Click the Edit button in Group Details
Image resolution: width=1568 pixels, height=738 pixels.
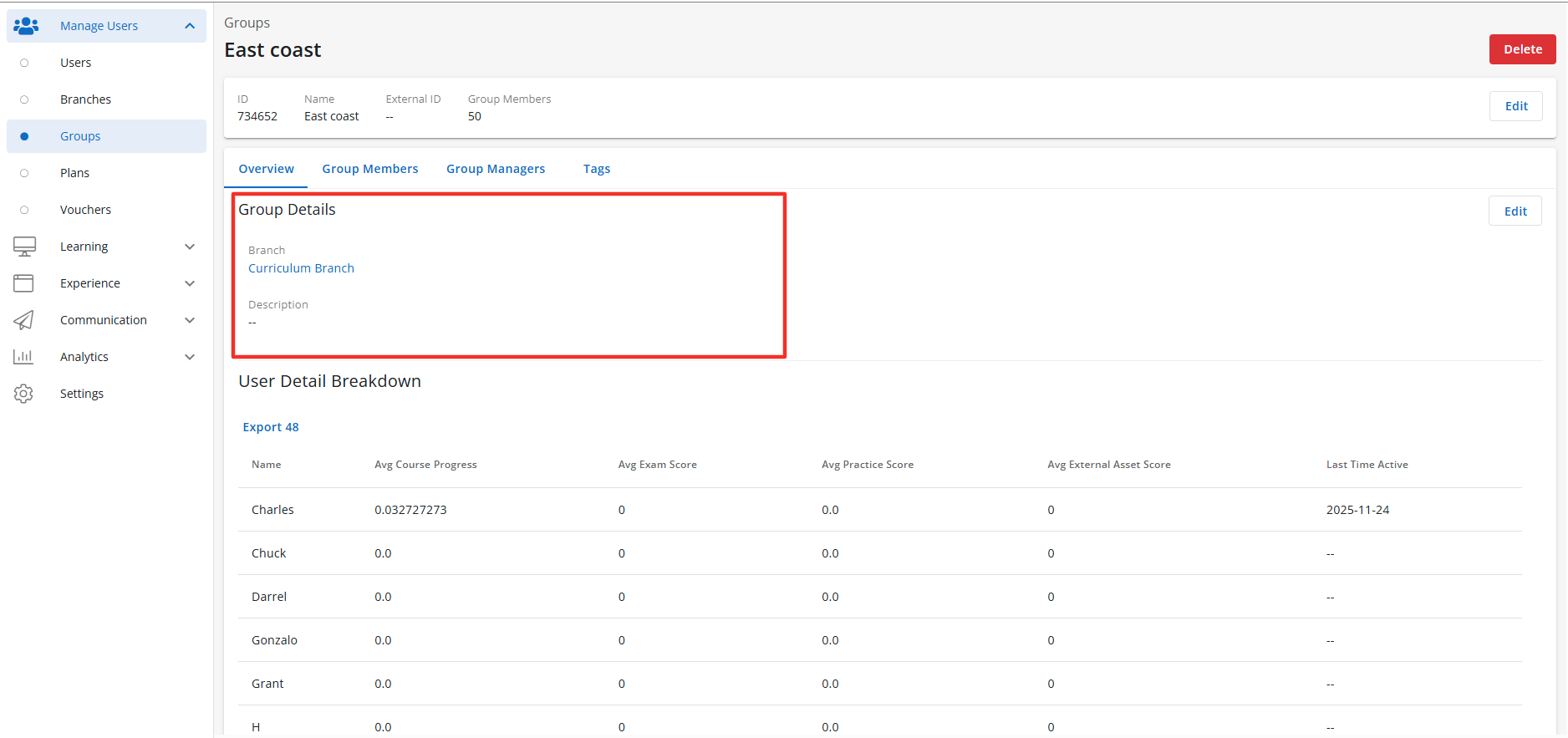coord(1515,211)
